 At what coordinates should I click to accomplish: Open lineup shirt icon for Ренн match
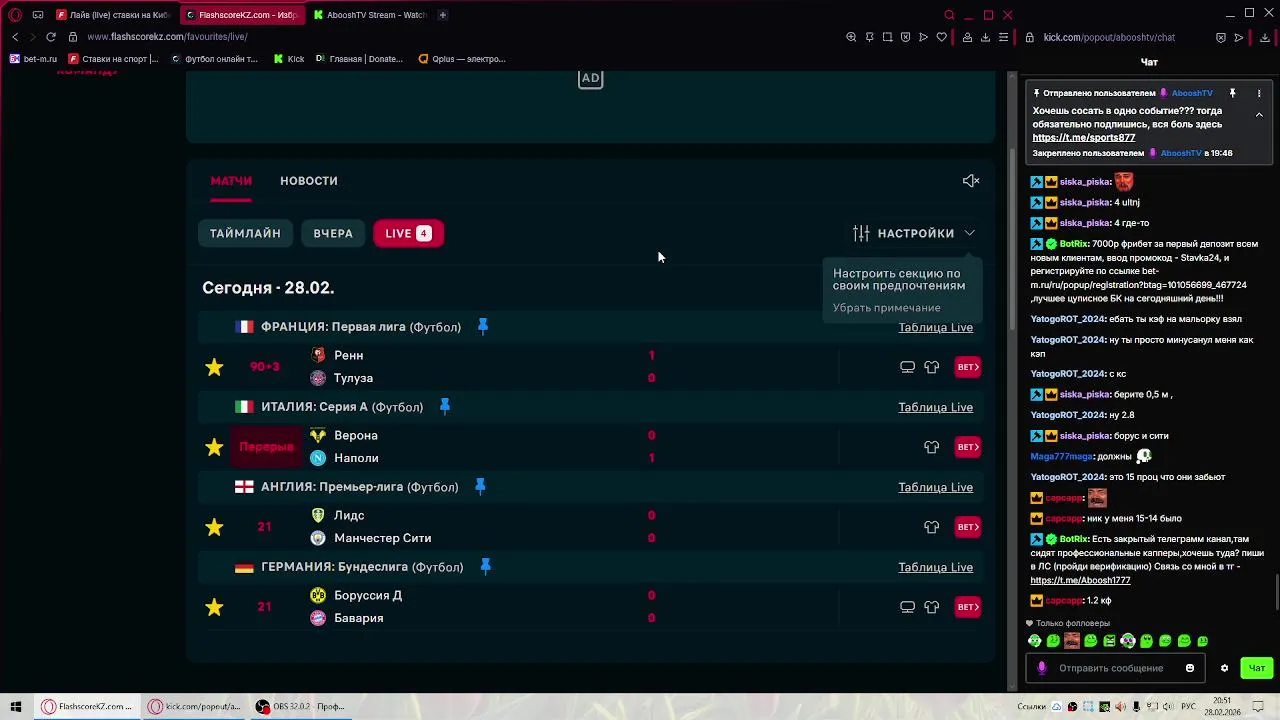click(x=932, y=367)
